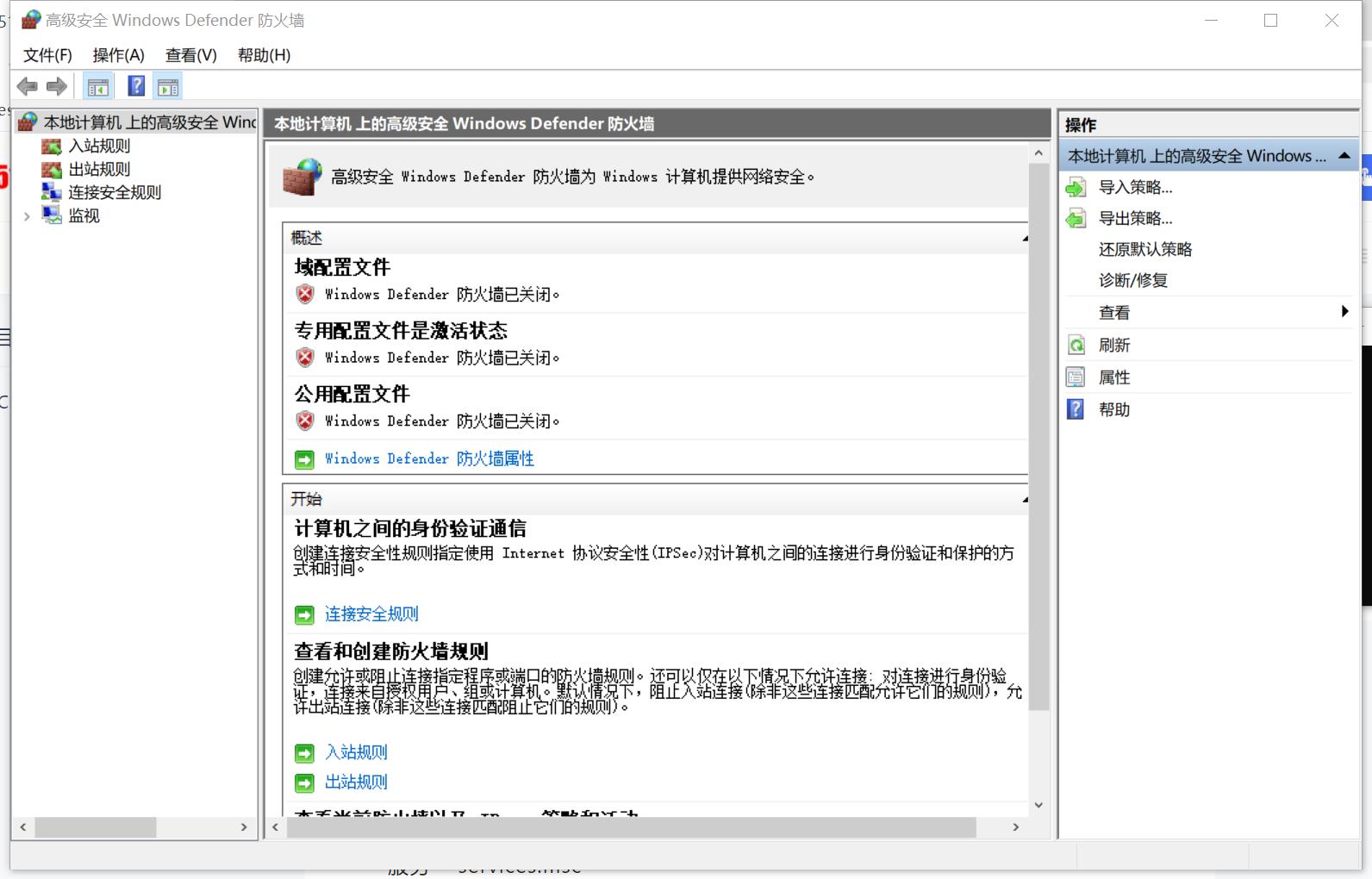Click the 出站规则 icon in the tree
The image size is (1372, 879).
pos(52,170)
